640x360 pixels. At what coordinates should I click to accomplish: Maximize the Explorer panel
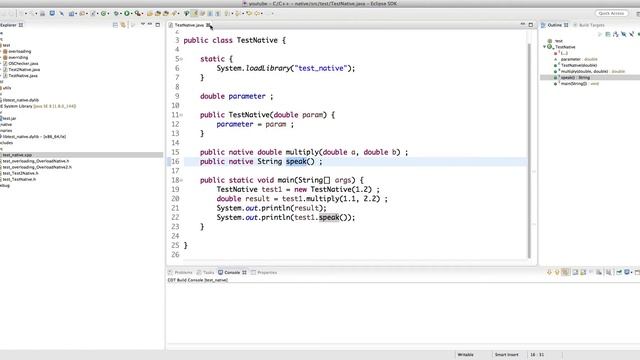point(158,25)
